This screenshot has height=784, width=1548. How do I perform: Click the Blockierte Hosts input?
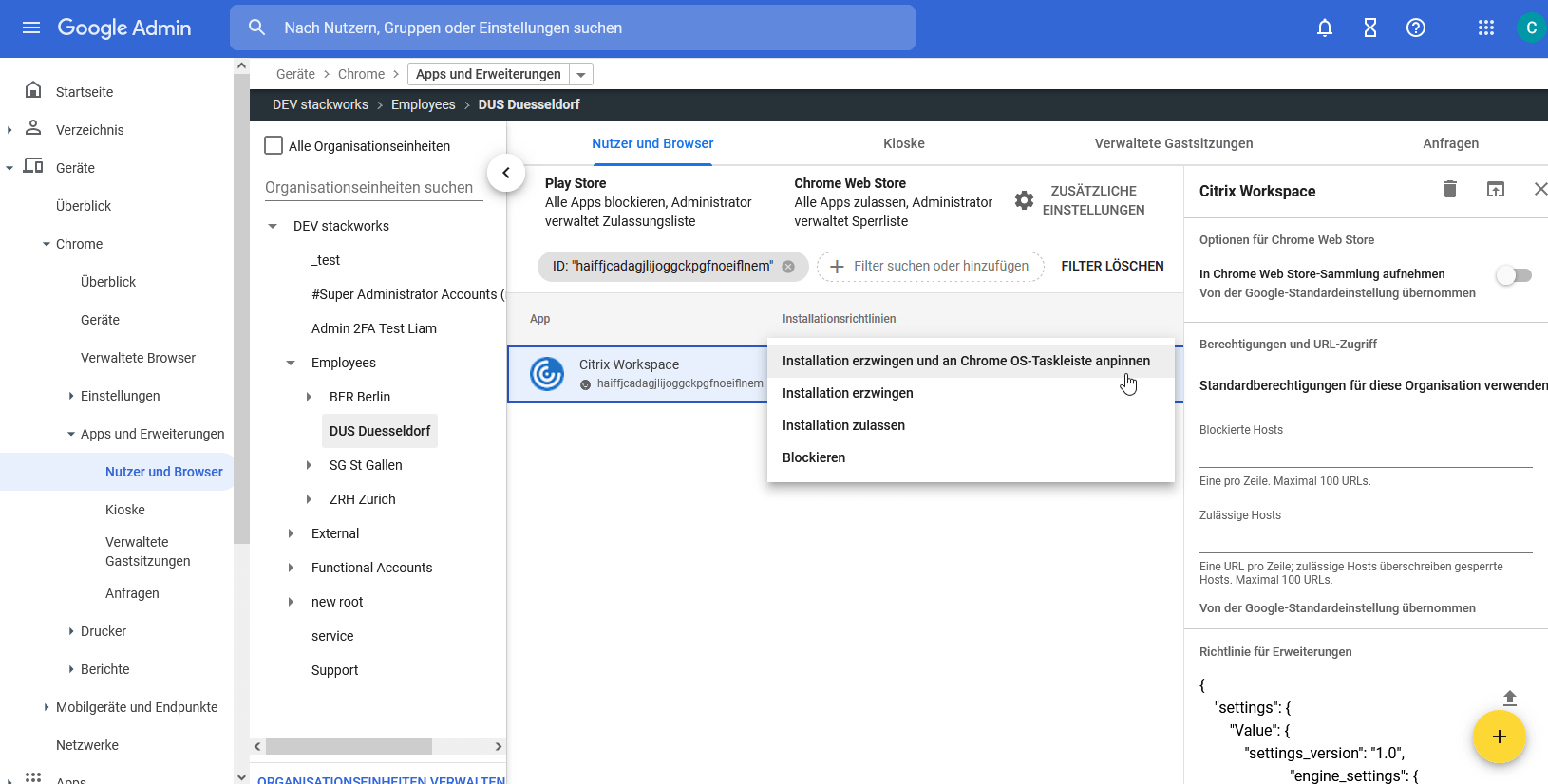tap(1366, 456)
